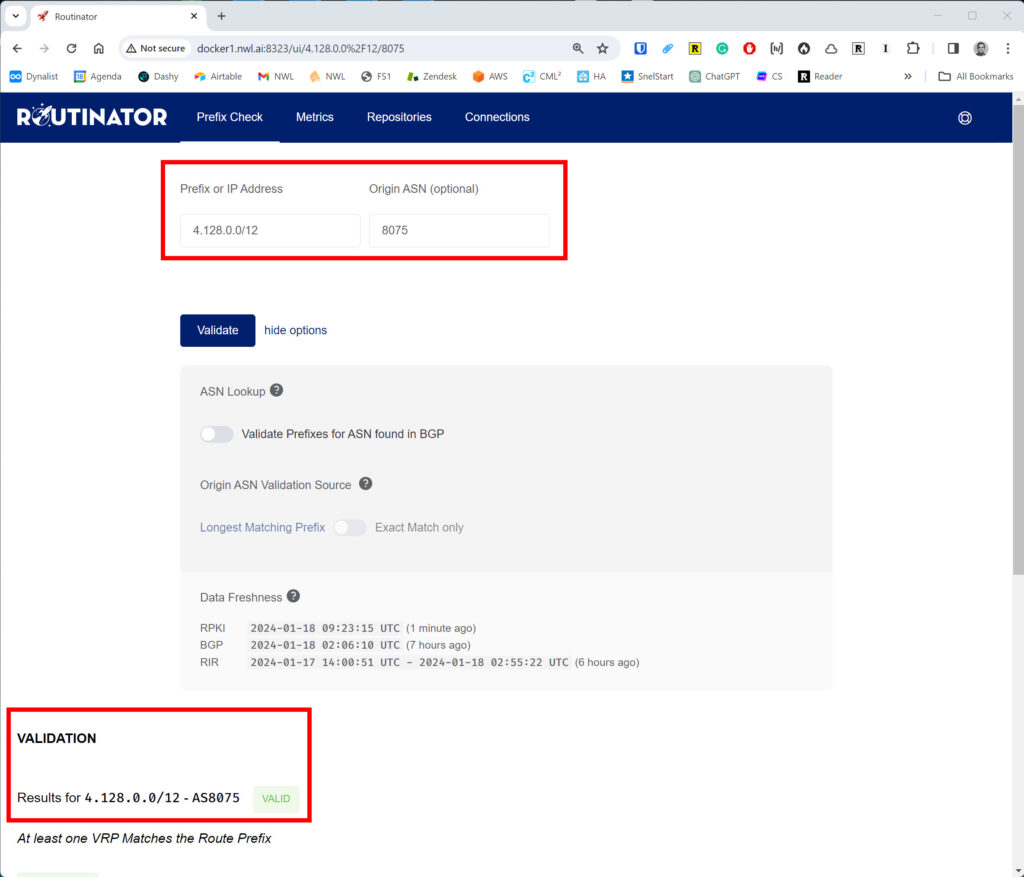The height and width of the screenshot is (877, 1024).
Task: Enable Validate Prefixes for ASN found in BGP
Action: tap(216, 433)
